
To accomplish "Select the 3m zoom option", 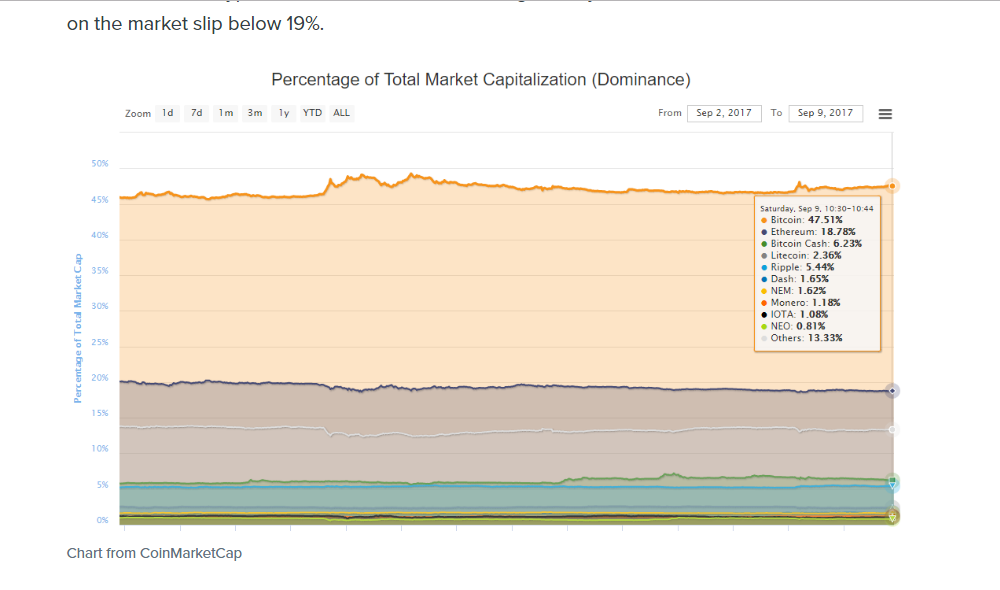I will 255,113.
